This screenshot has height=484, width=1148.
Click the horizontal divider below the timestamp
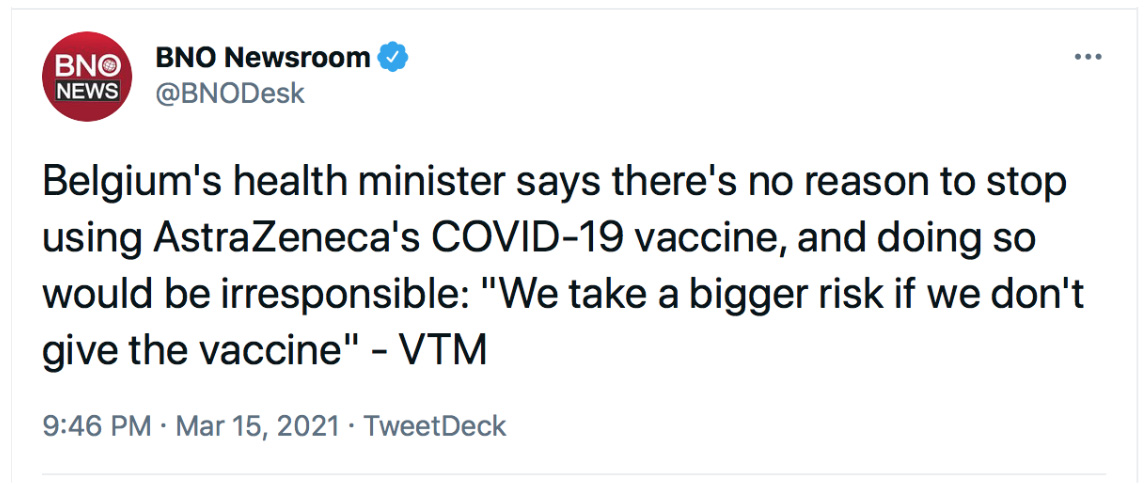(x=574, y=473)
